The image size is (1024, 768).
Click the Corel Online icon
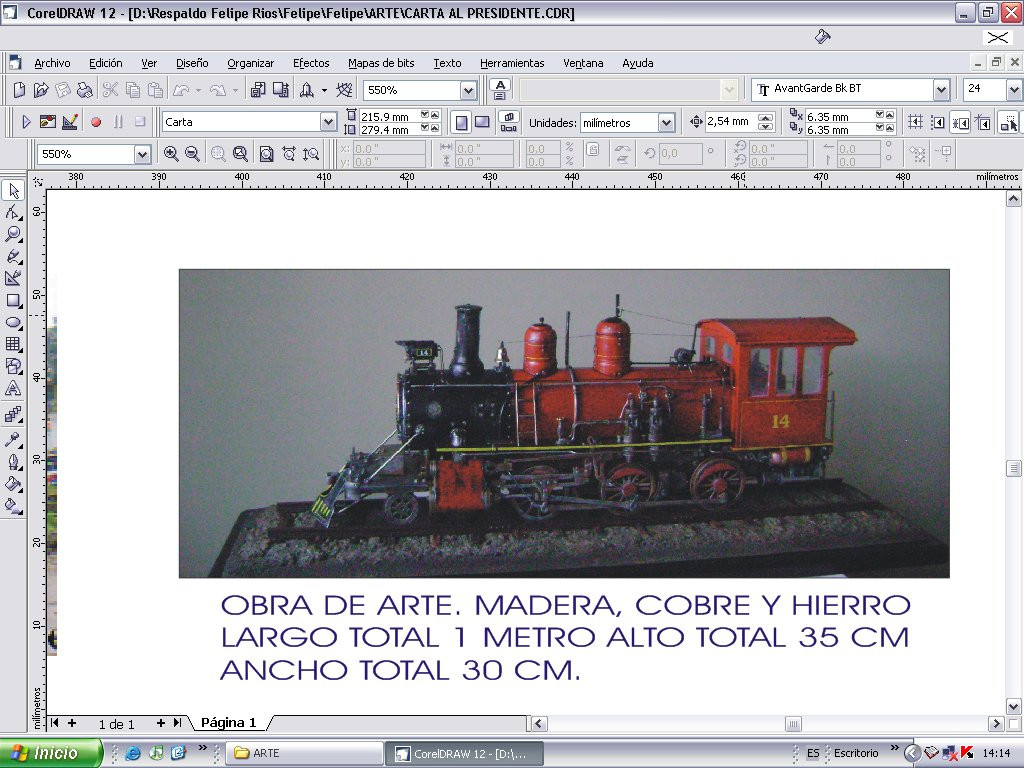344,89
